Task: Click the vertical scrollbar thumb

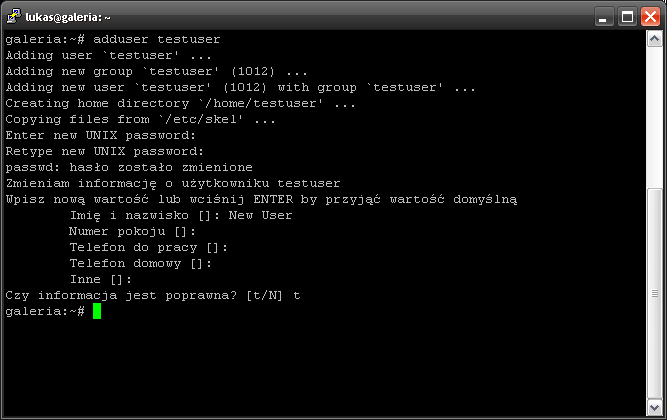Action: click(x=654, y=293)
